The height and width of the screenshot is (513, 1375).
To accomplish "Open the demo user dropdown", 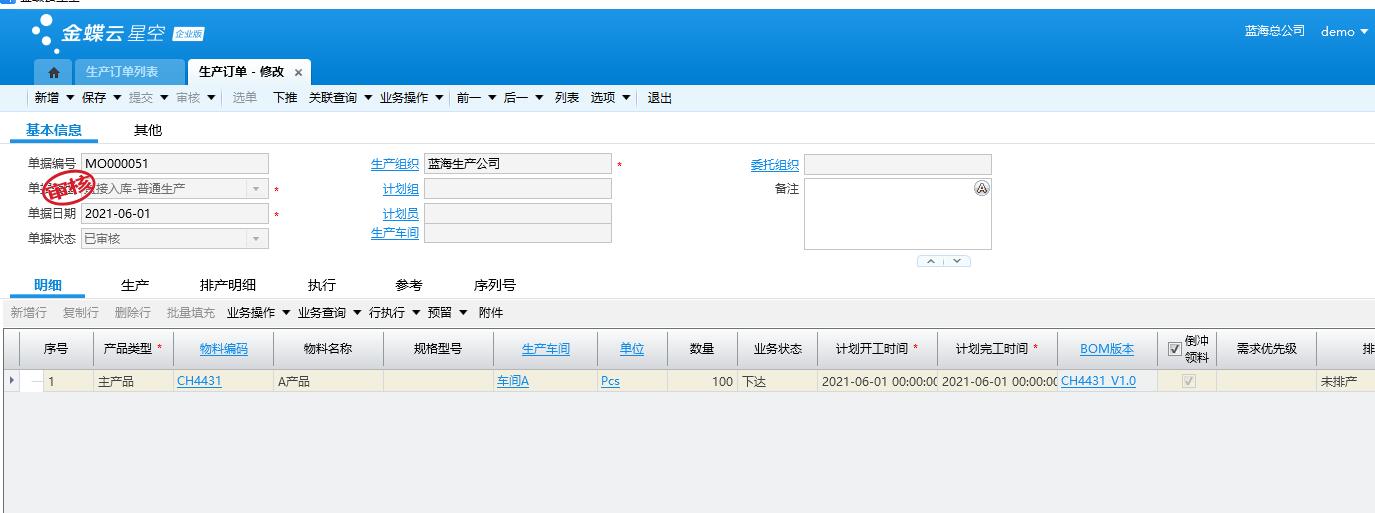I will 1344,32.
